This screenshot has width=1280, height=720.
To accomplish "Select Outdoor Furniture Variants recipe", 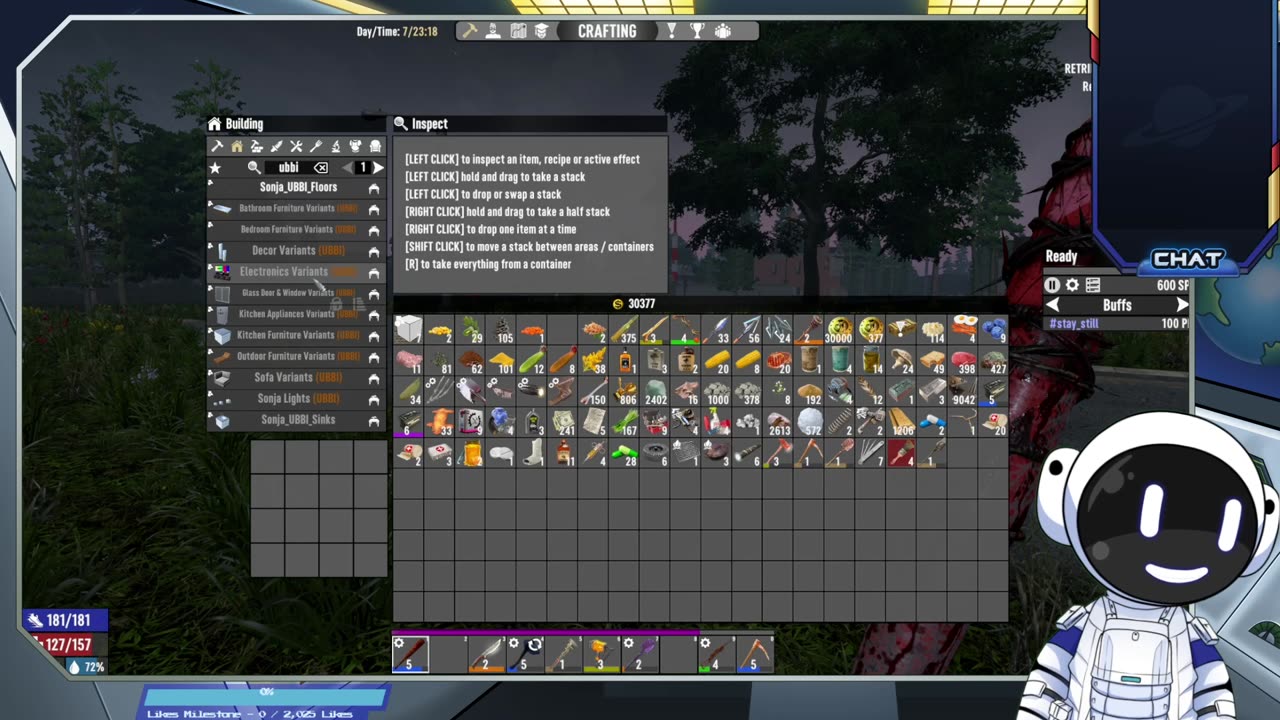I will click(x=297, y=356).
